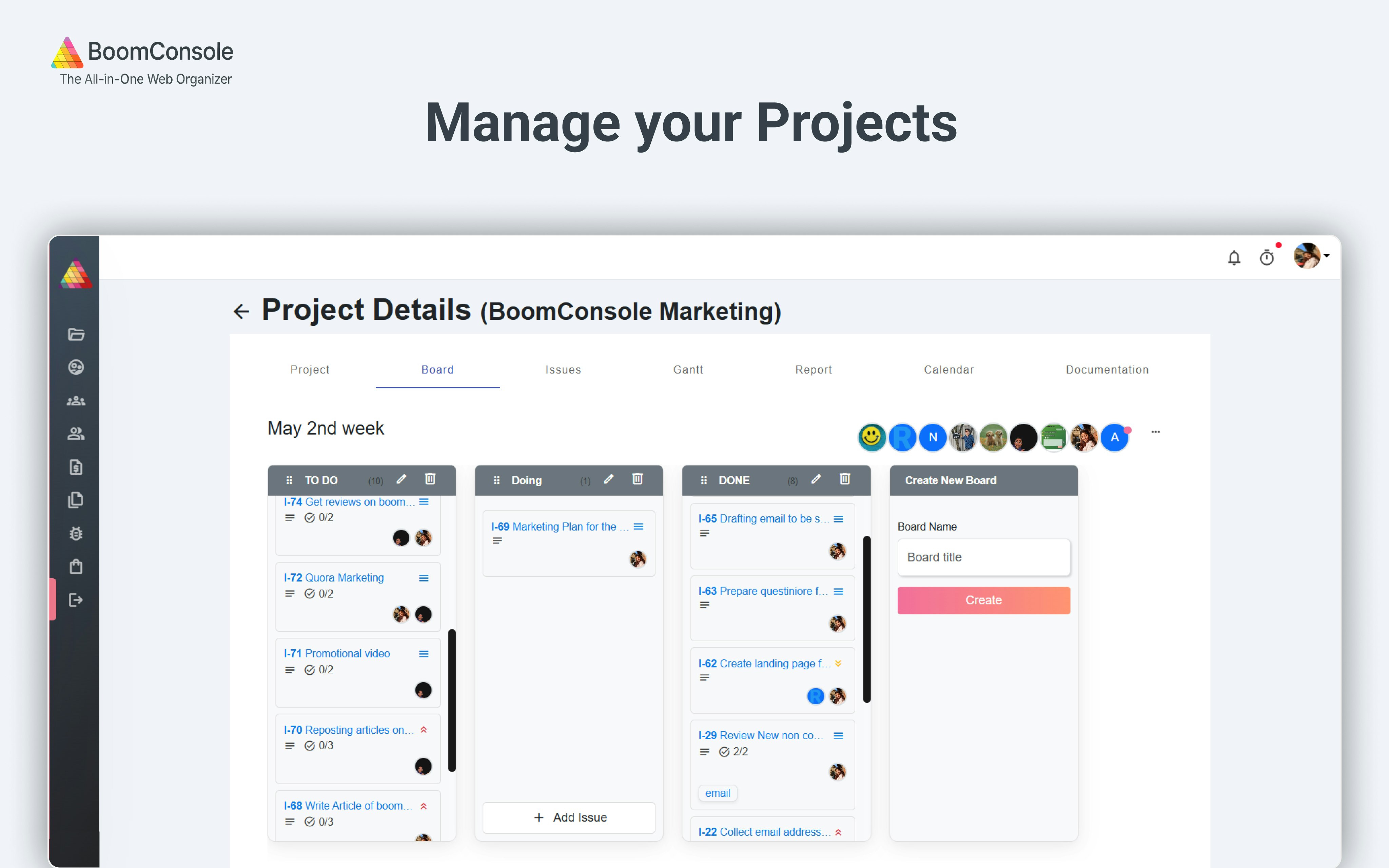Click the DONE column scrollbar
Viewport: 1389px width, 868px height.
pyautogui.click(x=867, y=619)
